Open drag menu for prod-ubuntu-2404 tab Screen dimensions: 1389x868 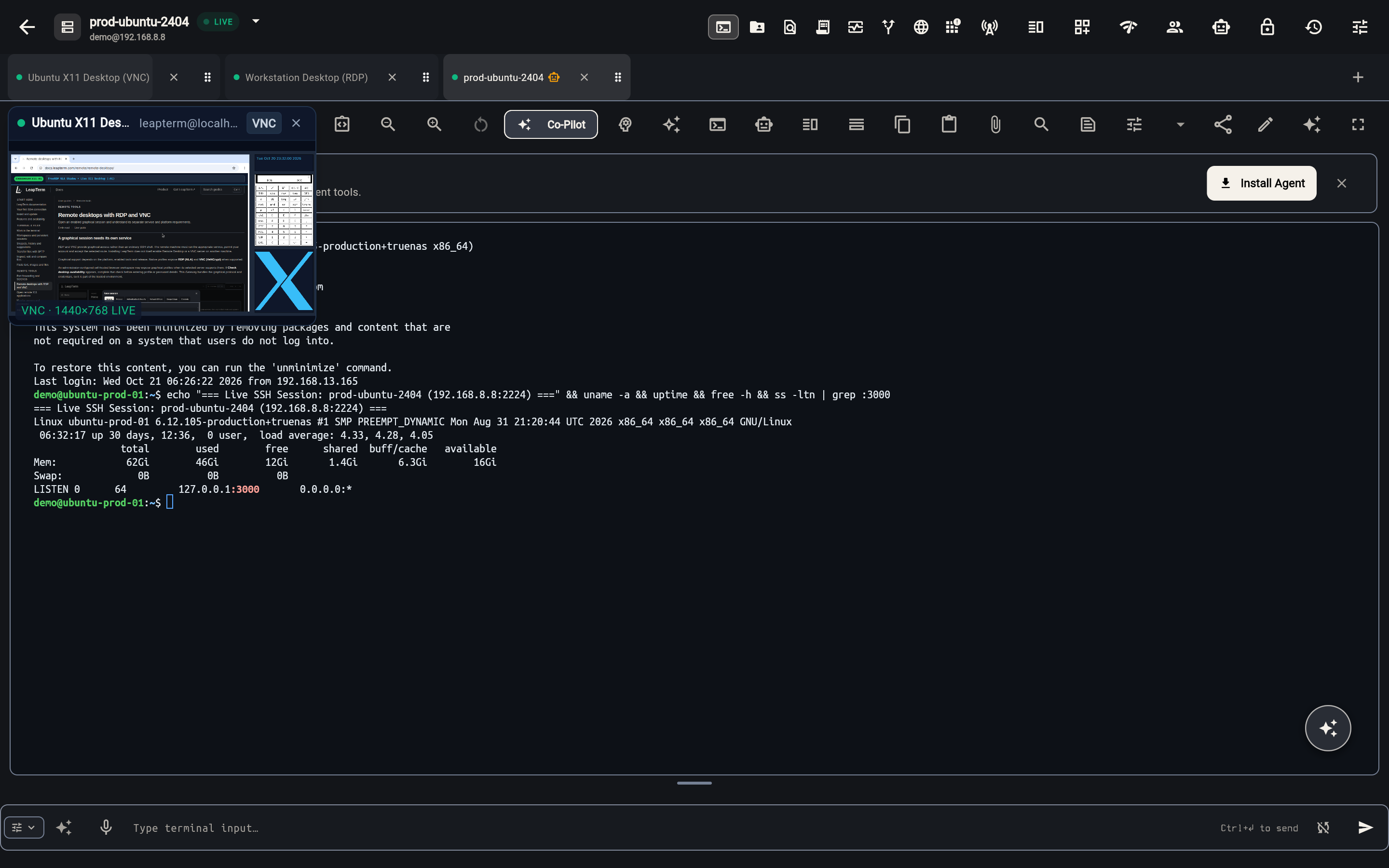click(x=618, y=78)
